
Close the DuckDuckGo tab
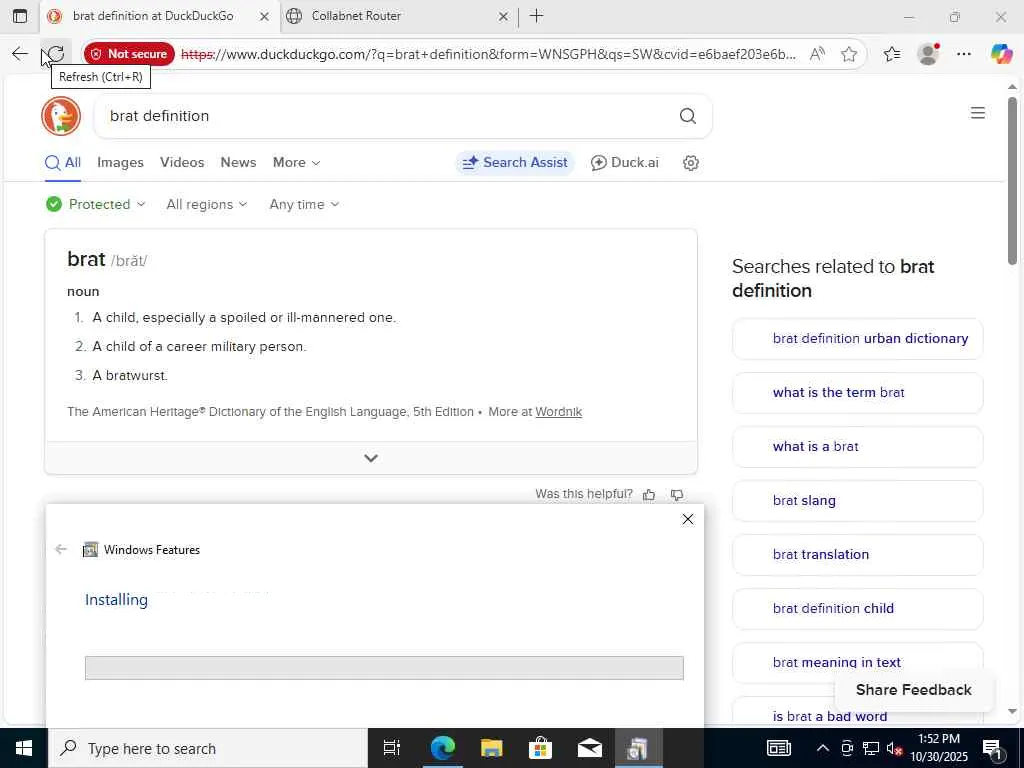[x=264, y=16]
